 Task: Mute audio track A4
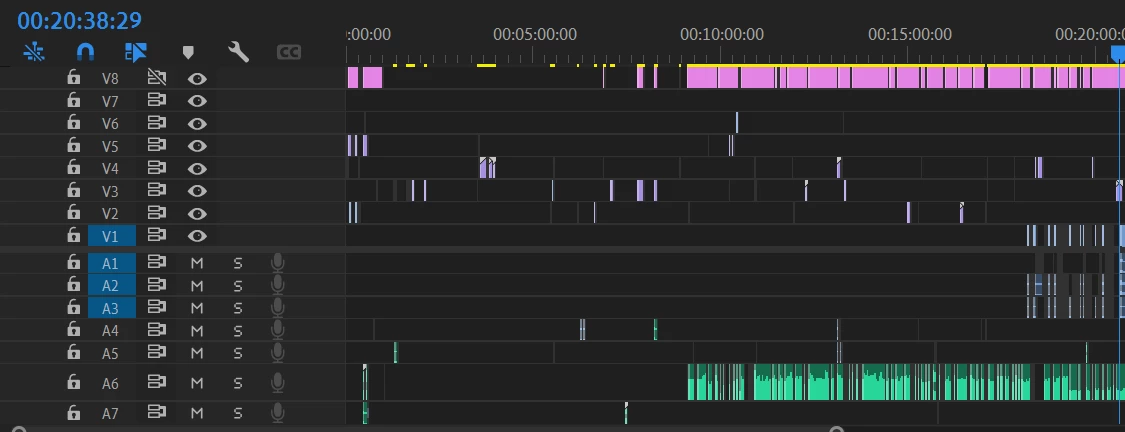pyautogui.click(x=197, y=331)
